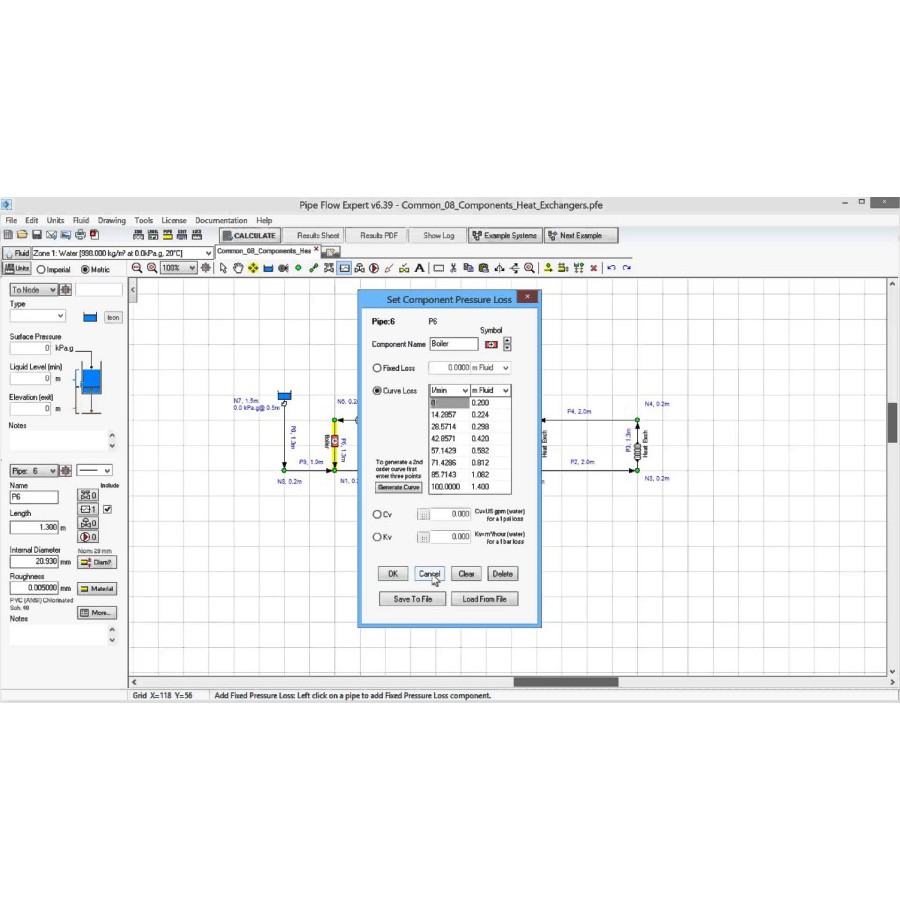Save the system with the floppy disk icon
Viewport: 900px width, 900px height.
point(37,235)
